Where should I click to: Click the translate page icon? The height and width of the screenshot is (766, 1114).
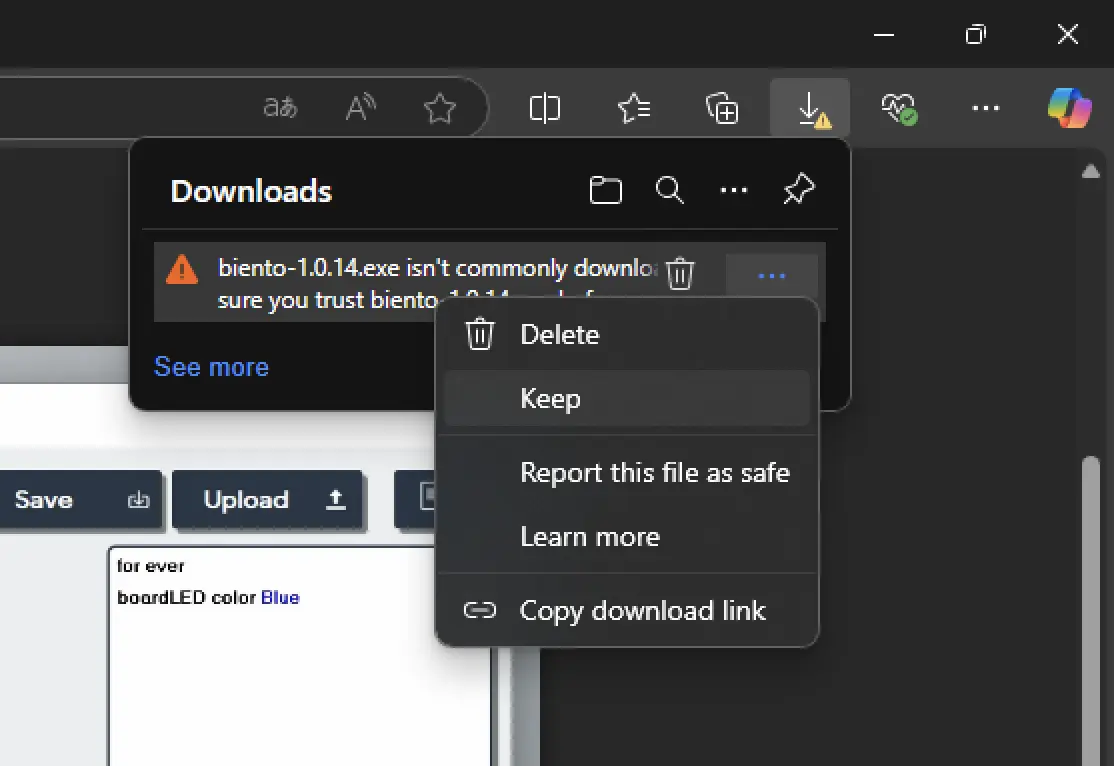(x=280, y=108)
